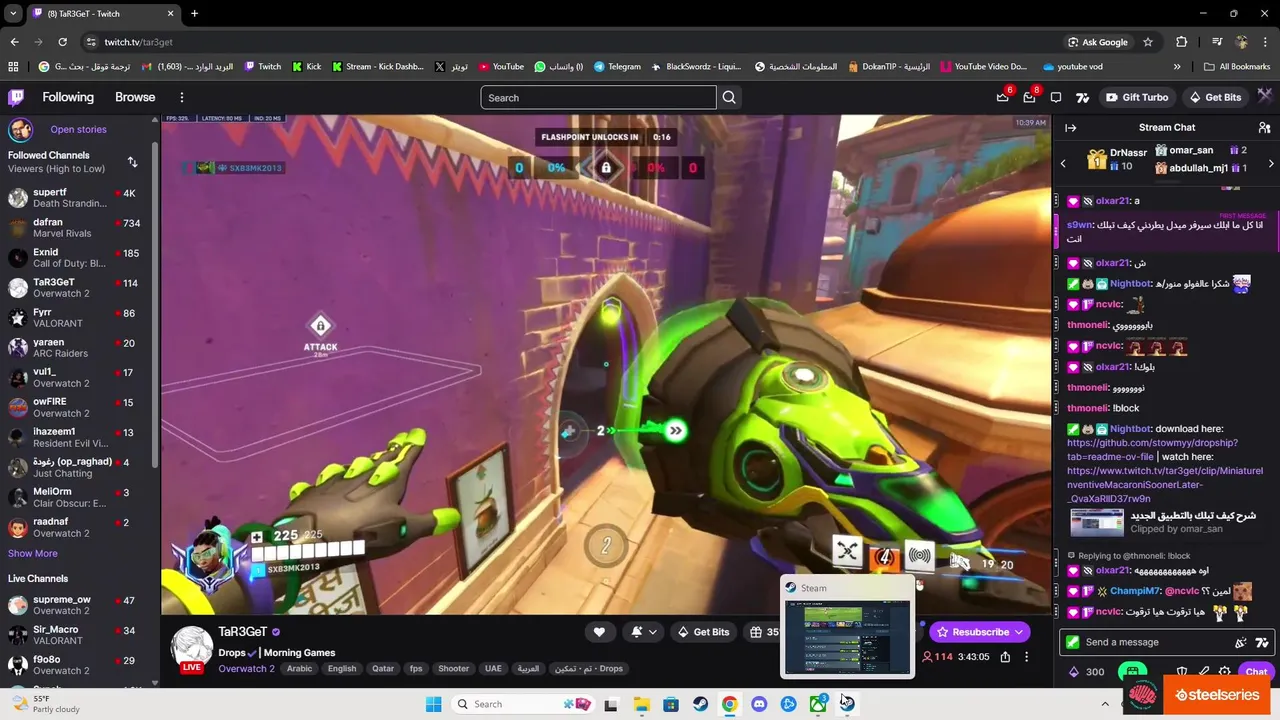Click the Overwatch 2 category link
The width and height of the screenshot is (1280, 720).
(246, 668)
